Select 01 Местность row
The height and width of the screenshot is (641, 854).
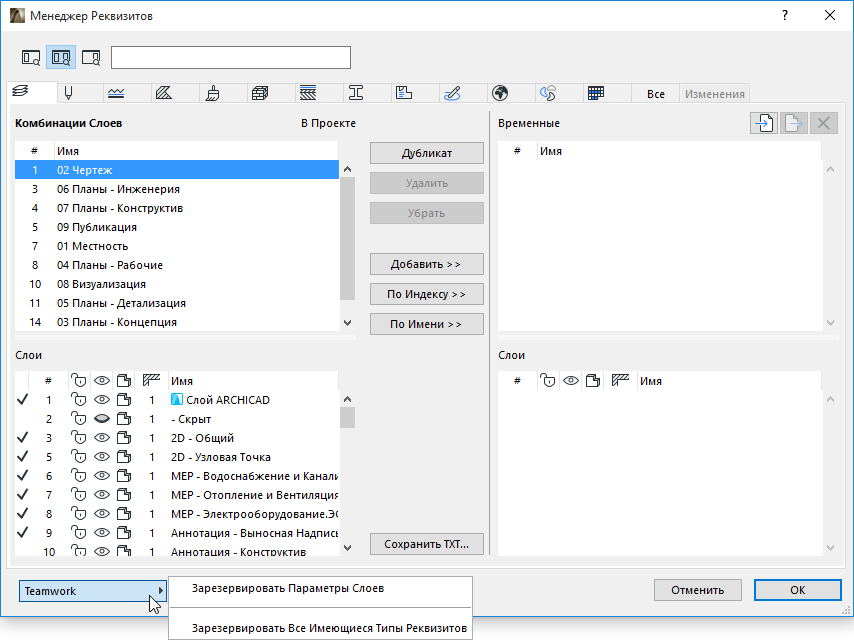(176, 246)
